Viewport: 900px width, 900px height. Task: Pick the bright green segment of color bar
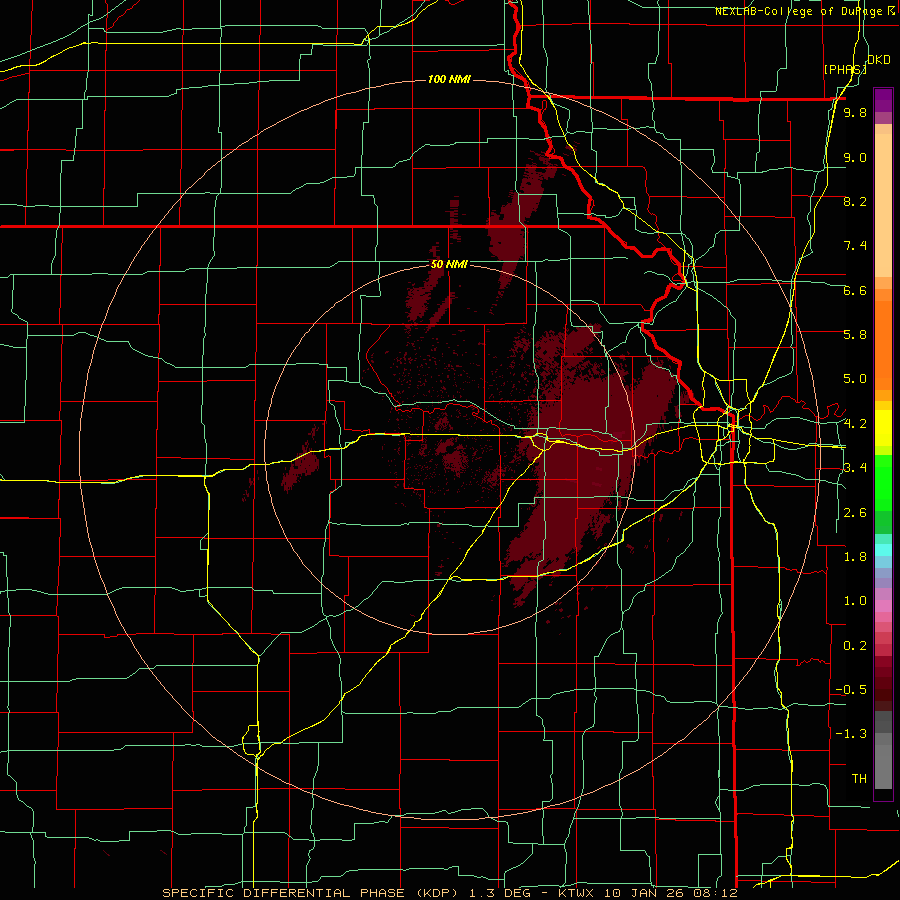pos(883,482)
